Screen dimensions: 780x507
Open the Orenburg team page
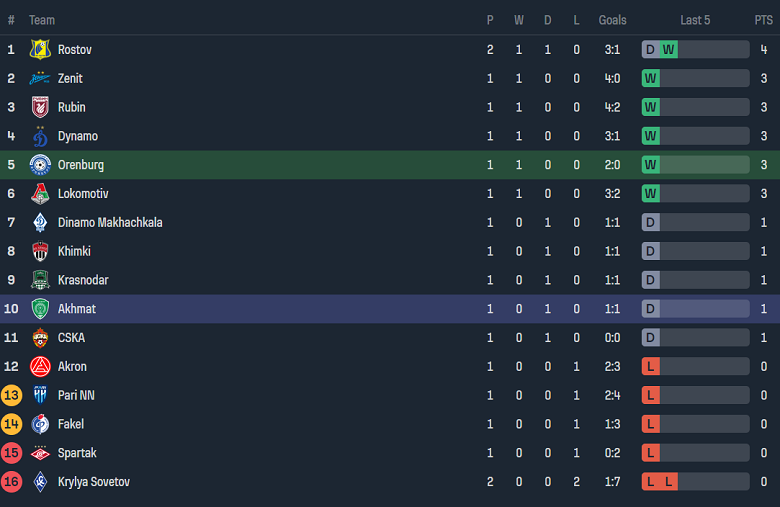pyautogui.click(x=81, y=165)
